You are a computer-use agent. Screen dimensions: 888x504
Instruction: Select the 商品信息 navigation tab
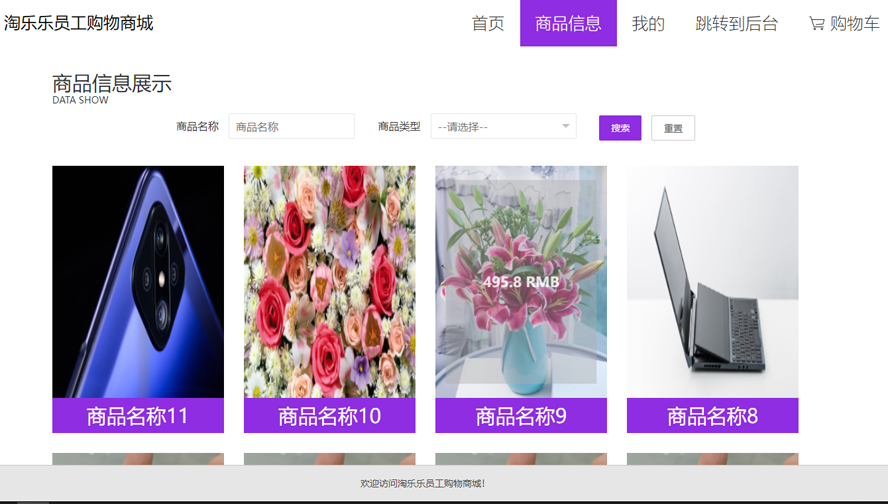pyautogui.click(x=568, y=23)
